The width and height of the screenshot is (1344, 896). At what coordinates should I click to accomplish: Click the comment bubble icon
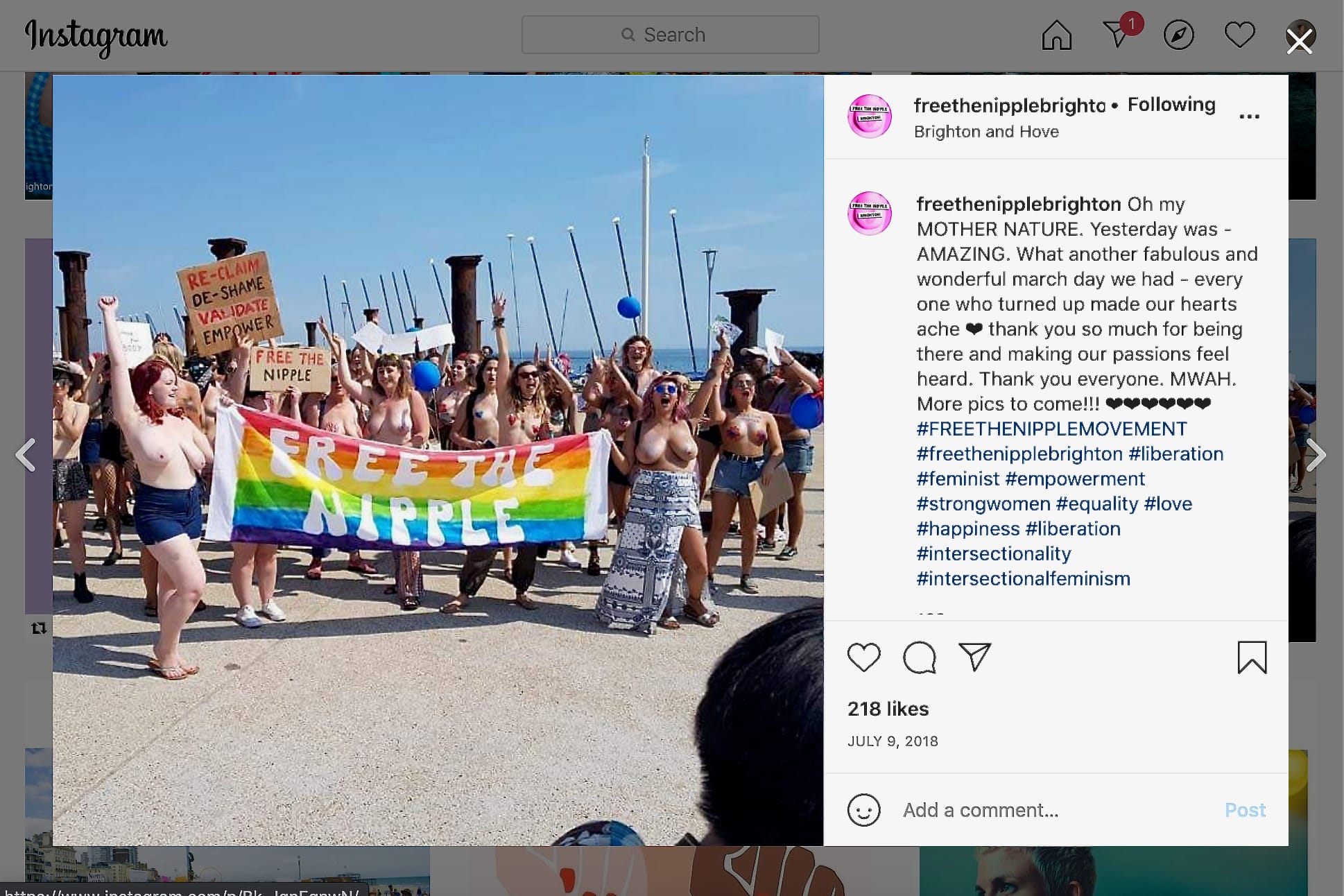920,657
